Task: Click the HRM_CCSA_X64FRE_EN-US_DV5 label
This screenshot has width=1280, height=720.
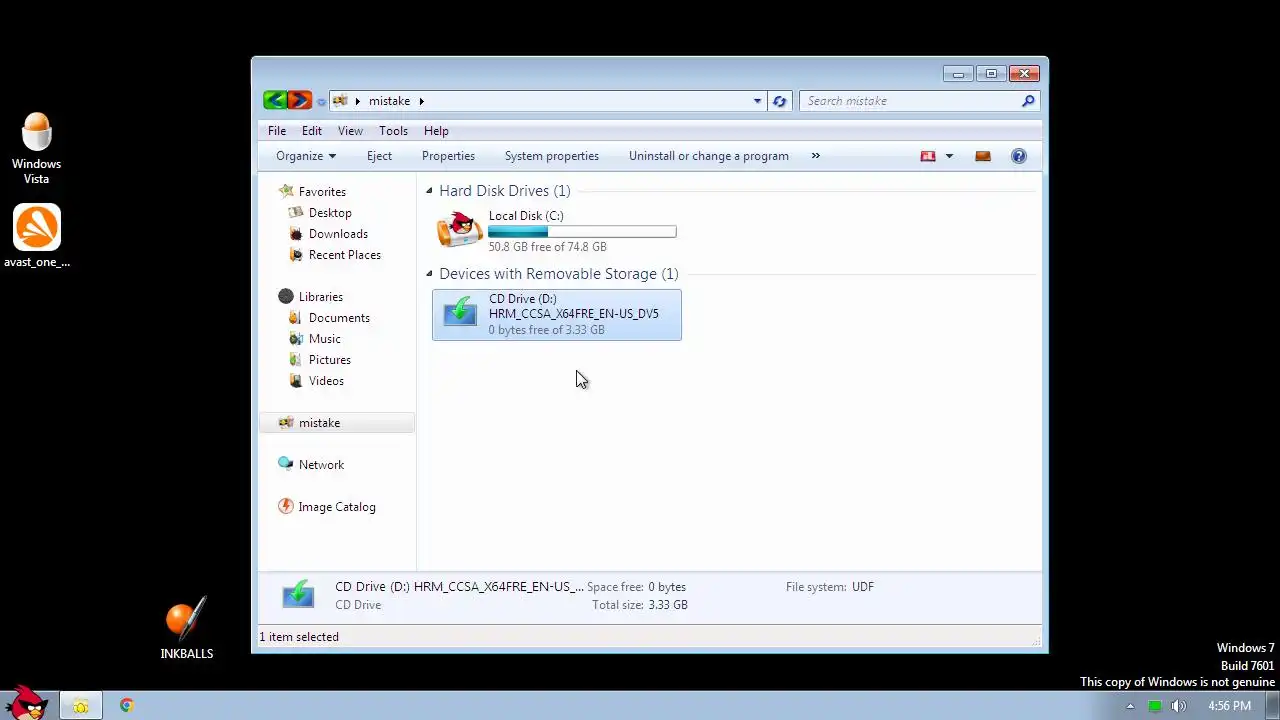Action: coord(574,314)
